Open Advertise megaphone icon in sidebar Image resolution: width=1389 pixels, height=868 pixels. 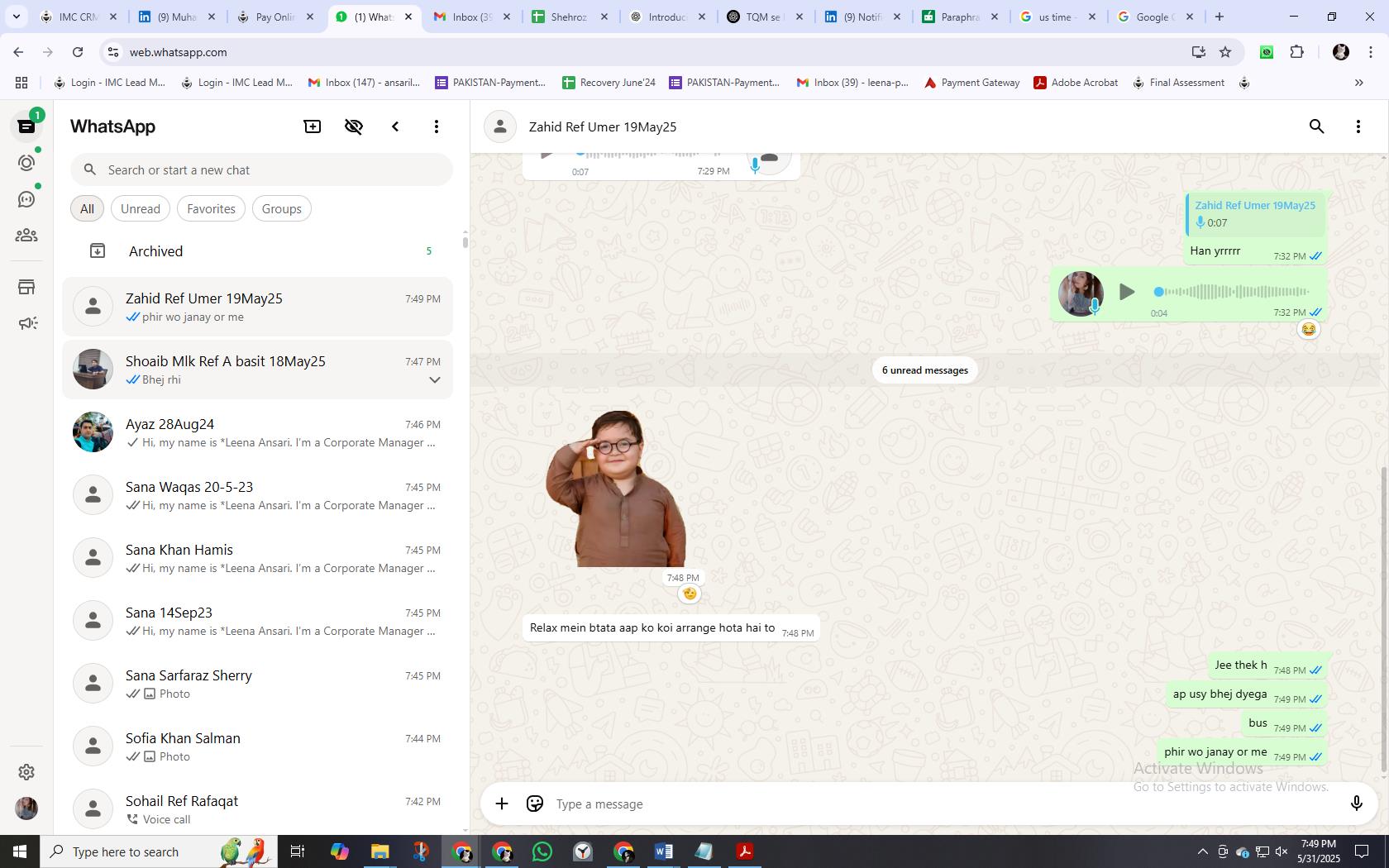point(26,323)
